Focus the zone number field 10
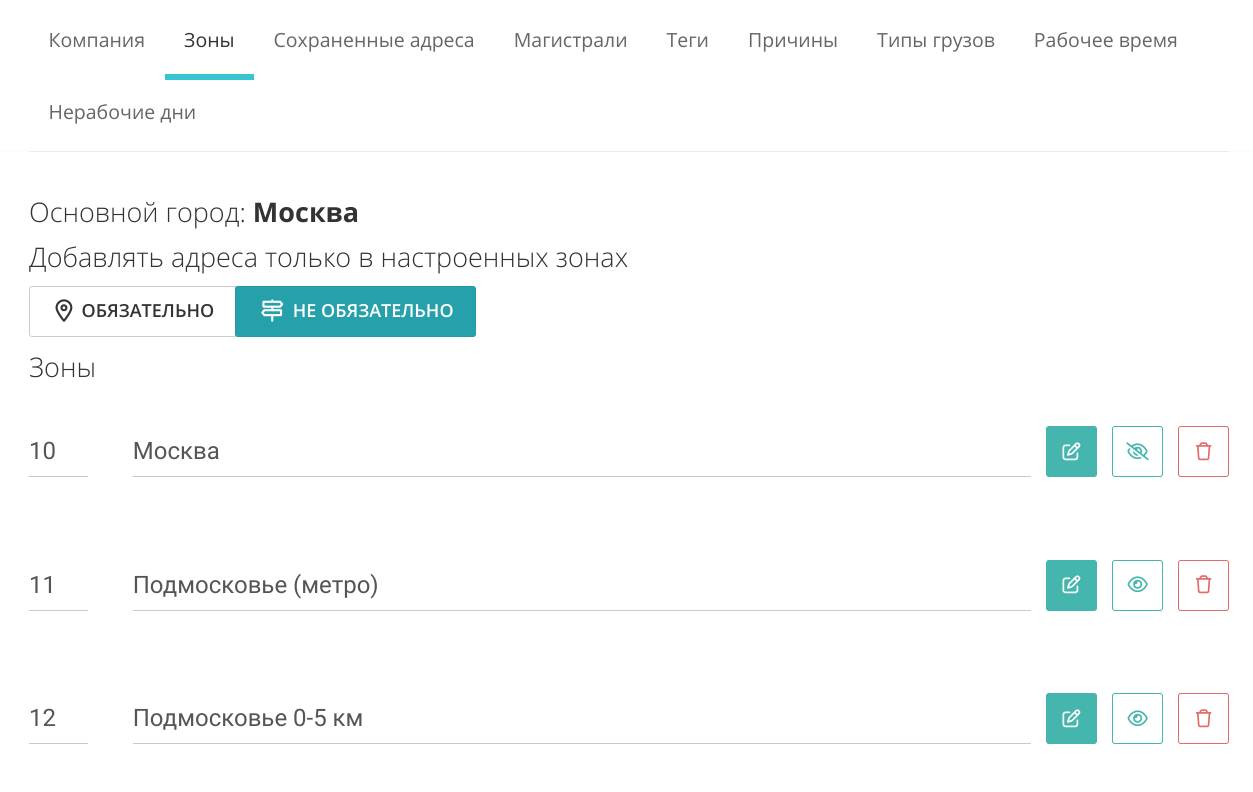This screenshot has width=1253, height=792. click(x=58, y=451)
